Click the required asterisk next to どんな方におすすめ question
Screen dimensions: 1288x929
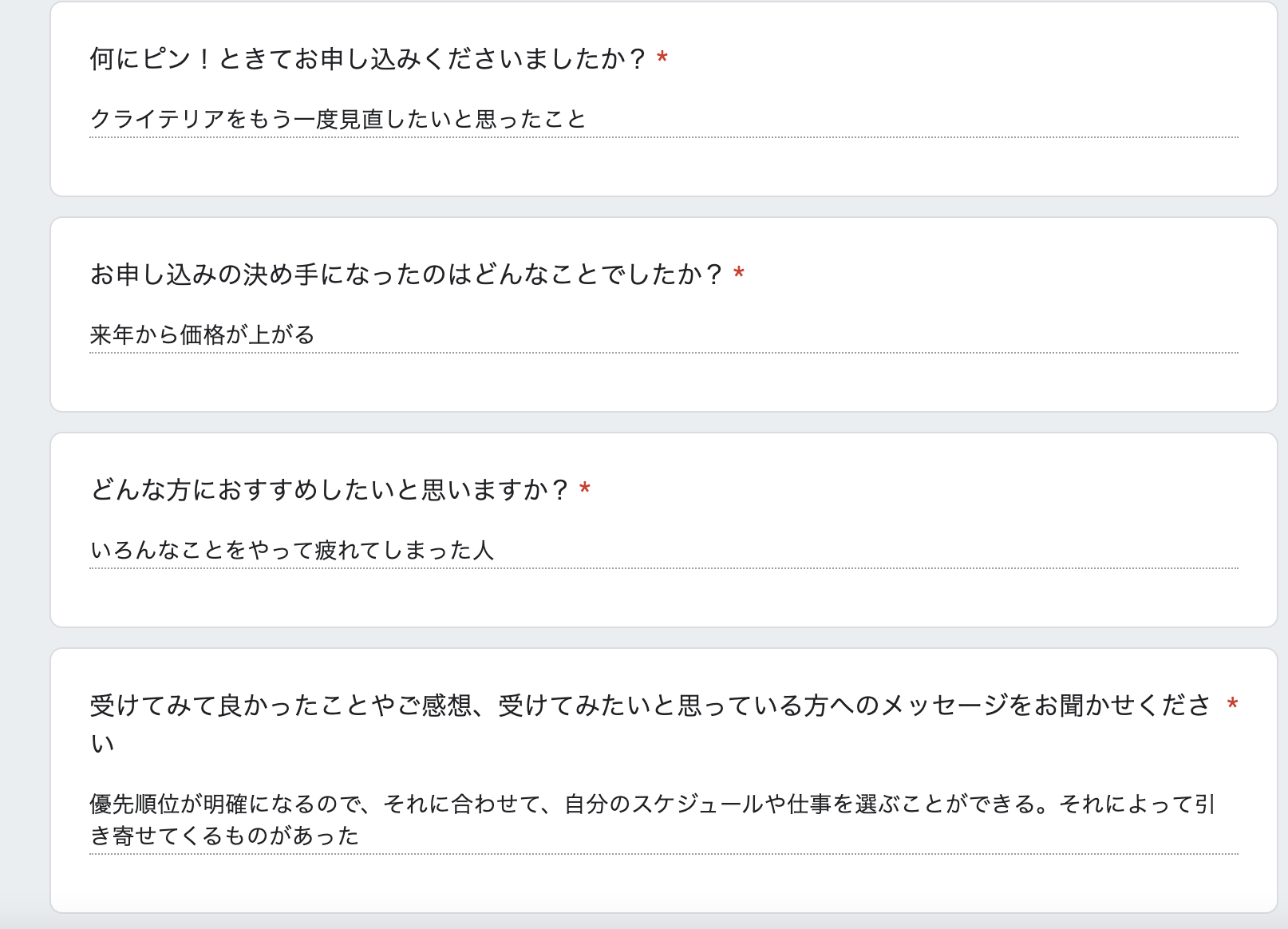coord(585,489)
